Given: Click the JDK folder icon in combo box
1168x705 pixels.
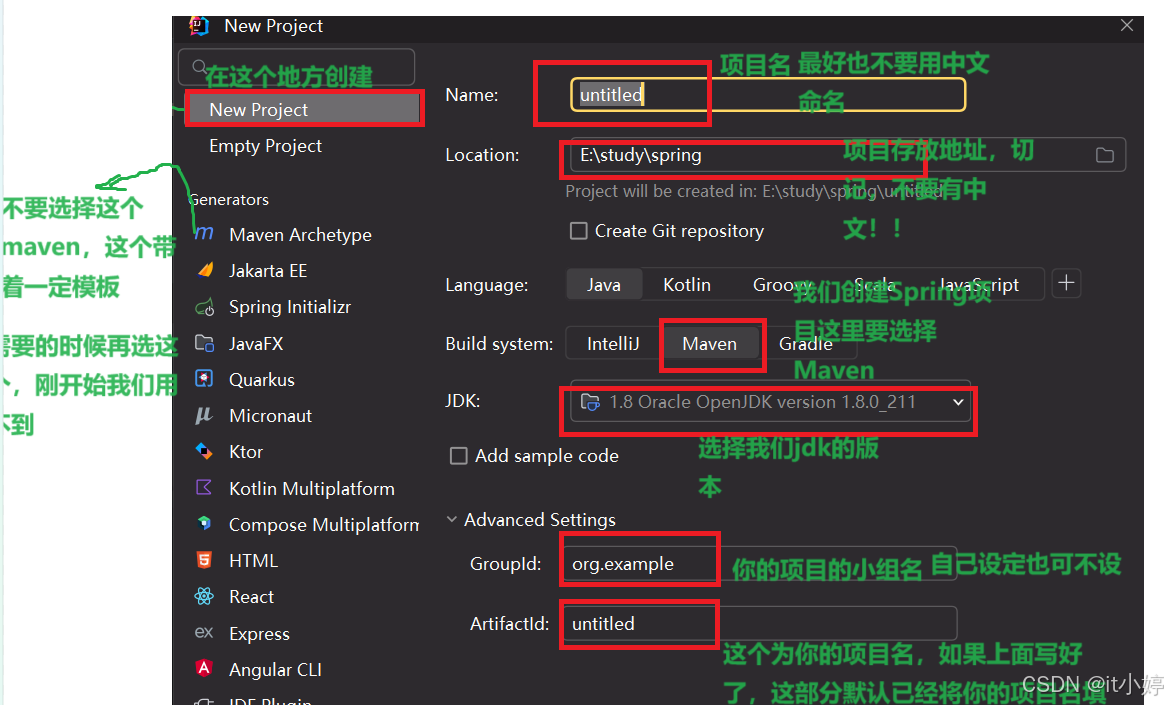Looking at the screenshot, I should point(590,402).
